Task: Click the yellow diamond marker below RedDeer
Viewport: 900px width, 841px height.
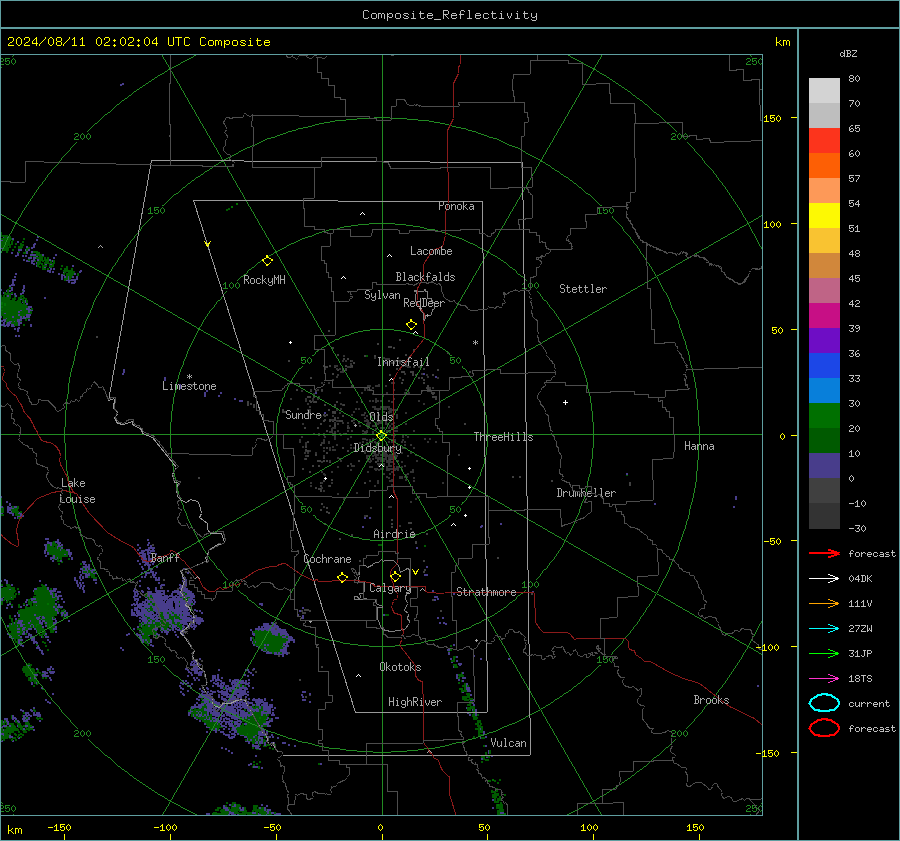Action: (411, 325)
